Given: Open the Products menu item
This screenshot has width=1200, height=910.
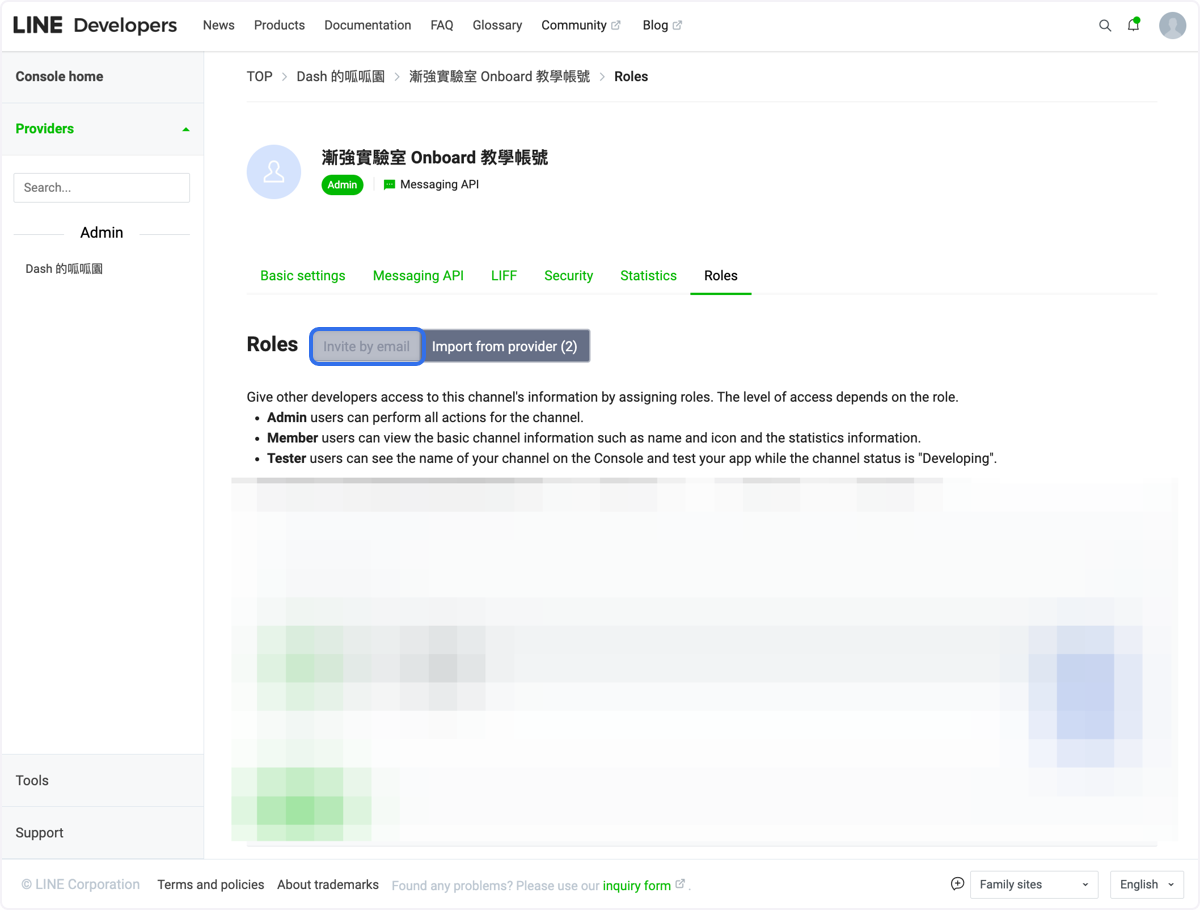Looking at the screenshot, I should pos(279,25).
